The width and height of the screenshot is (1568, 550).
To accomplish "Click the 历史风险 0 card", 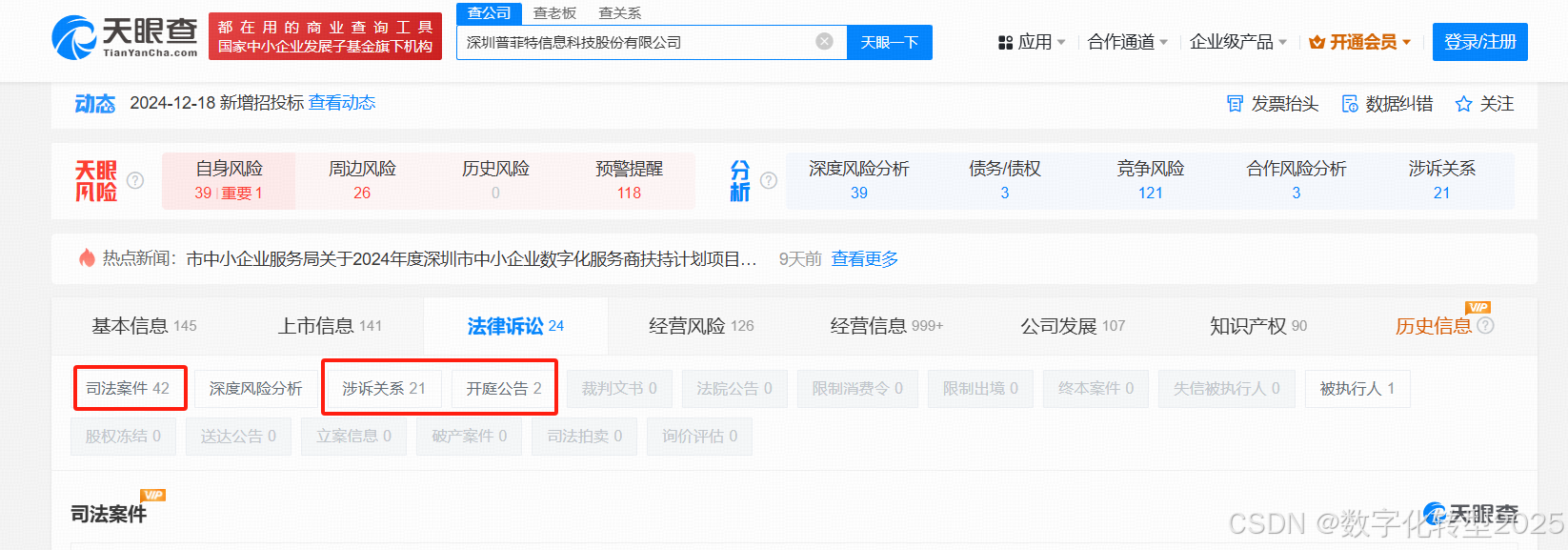I will click(x=495, y=180).
